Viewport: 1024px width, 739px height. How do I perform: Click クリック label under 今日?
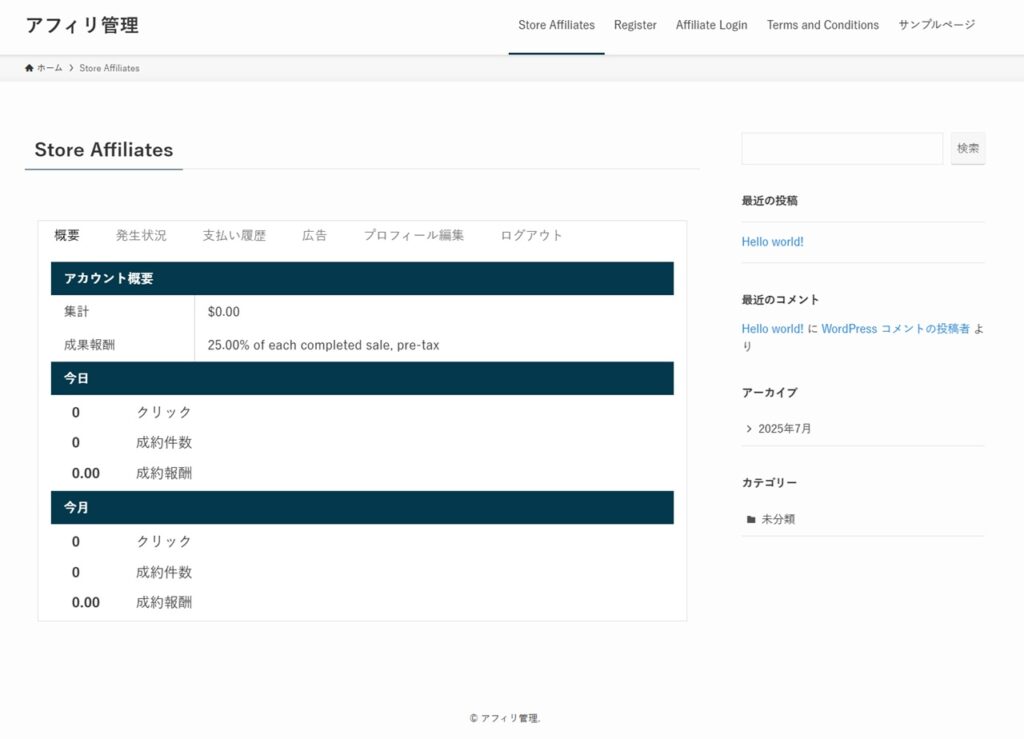click(x=164, y=413)
